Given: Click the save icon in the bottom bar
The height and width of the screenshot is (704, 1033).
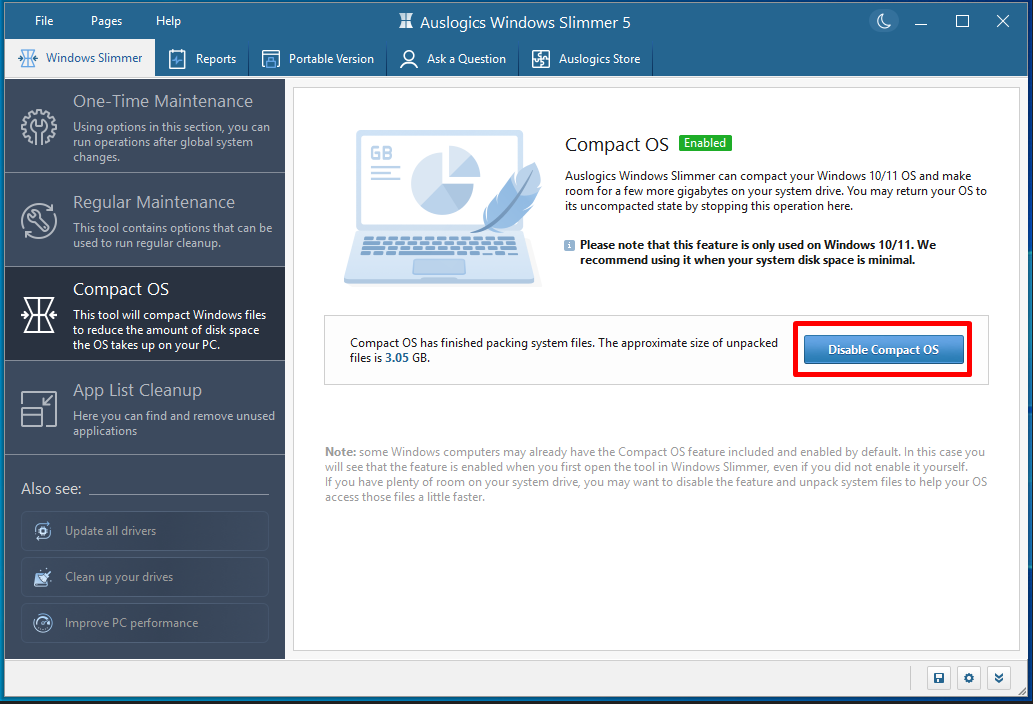Looking at the screenshot, I should (939, 678).
